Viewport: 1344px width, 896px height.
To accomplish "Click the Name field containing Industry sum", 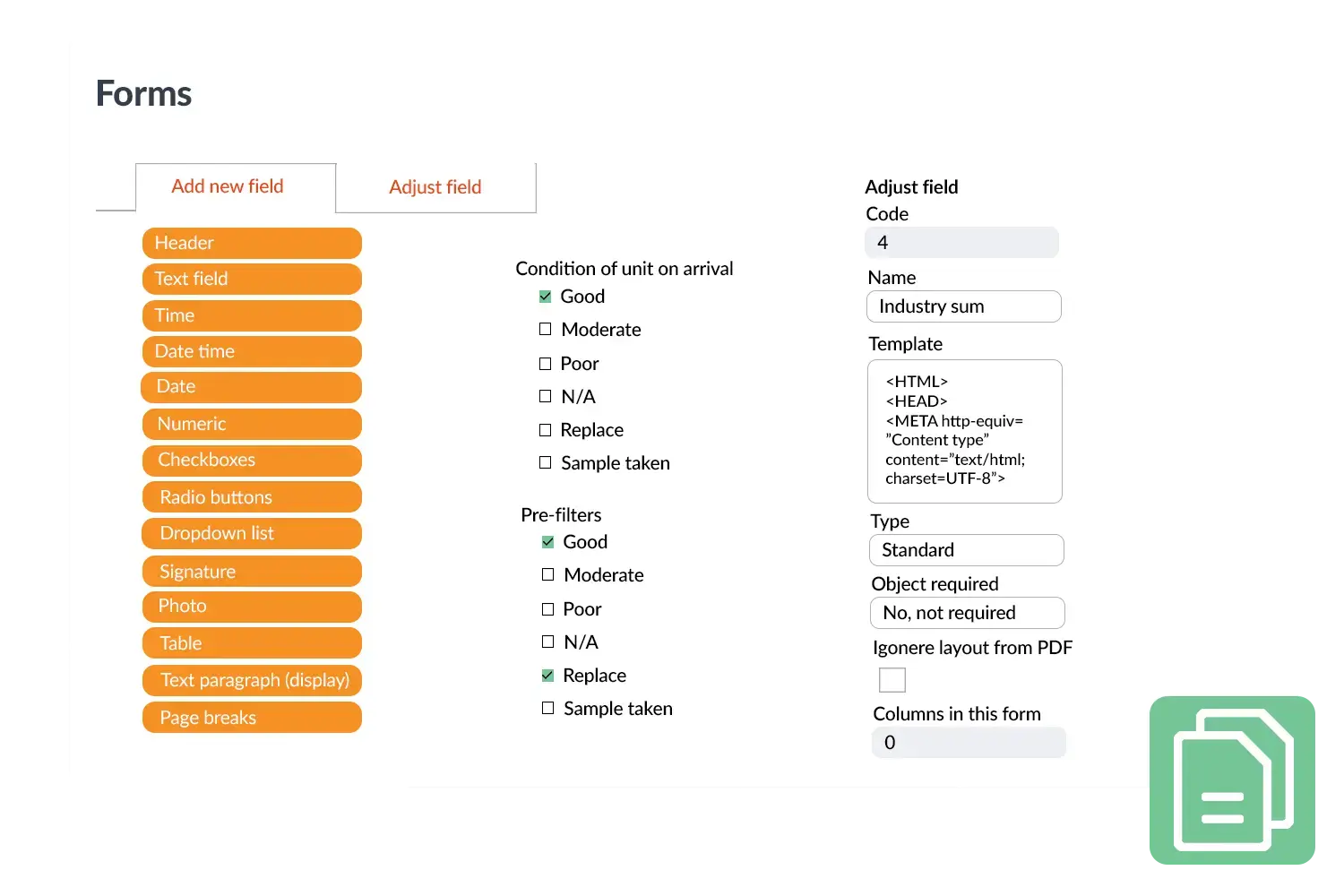I will 964,306.
